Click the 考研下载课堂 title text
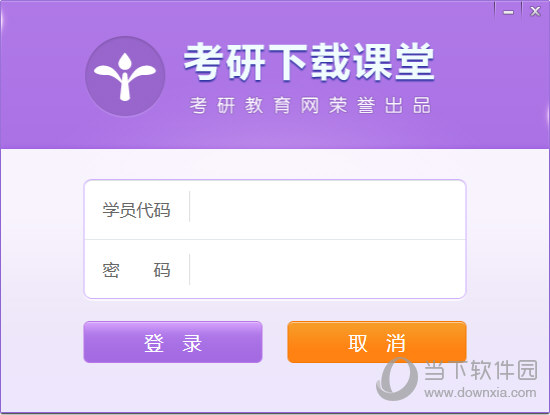The width and height of the screenshot is (550, 415). (309, 62)
